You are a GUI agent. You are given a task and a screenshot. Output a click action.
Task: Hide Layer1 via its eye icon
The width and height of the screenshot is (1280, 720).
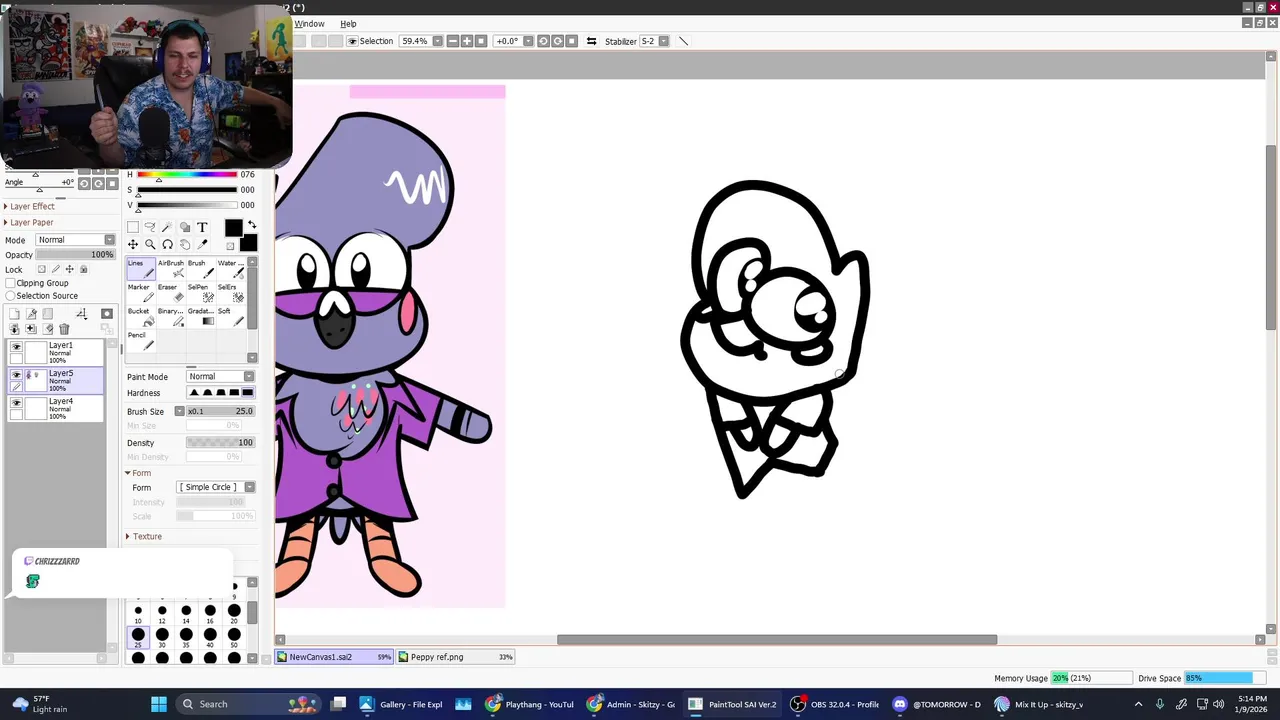tap(16, 347)
